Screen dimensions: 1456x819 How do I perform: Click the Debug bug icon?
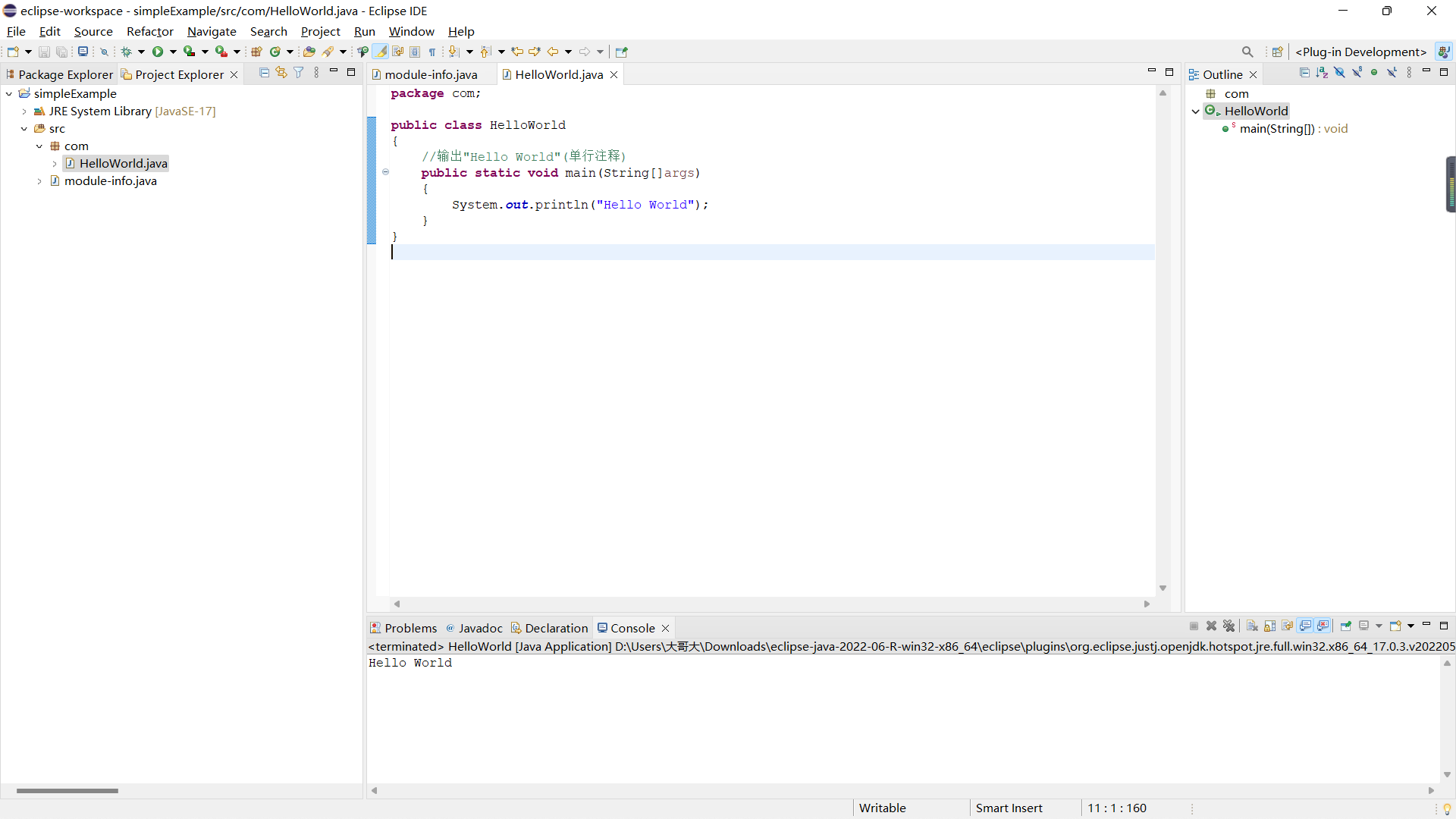click(x=127, y=52)
